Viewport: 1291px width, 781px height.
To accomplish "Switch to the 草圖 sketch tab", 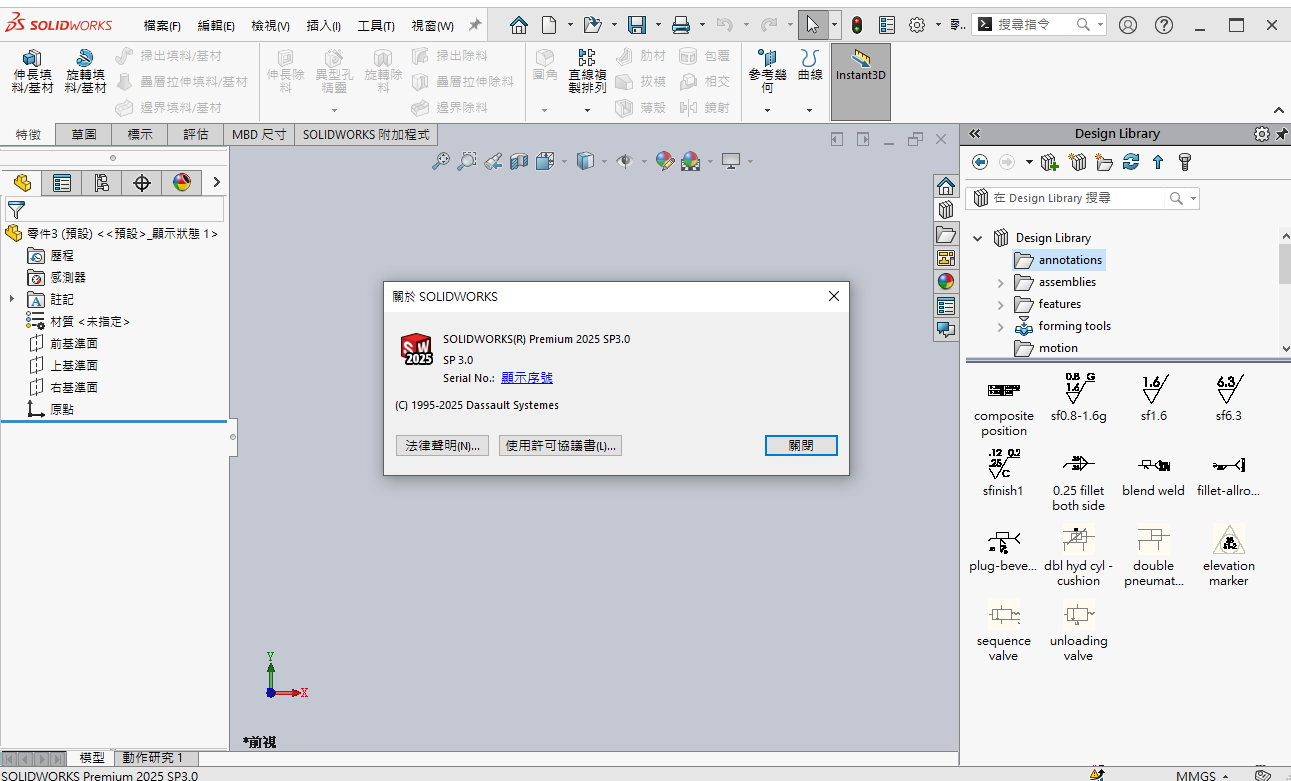I will click(x=84, y=134).
